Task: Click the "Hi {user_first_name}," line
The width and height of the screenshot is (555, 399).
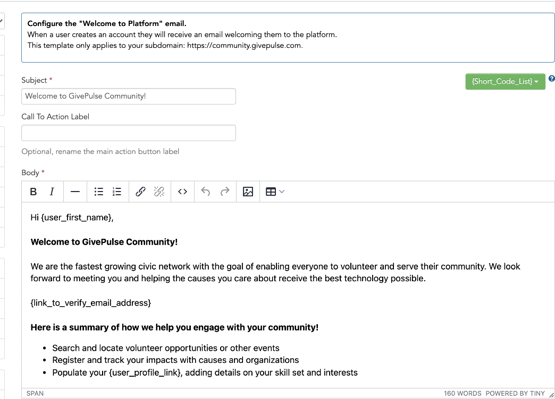Action: tap(72, 217)
